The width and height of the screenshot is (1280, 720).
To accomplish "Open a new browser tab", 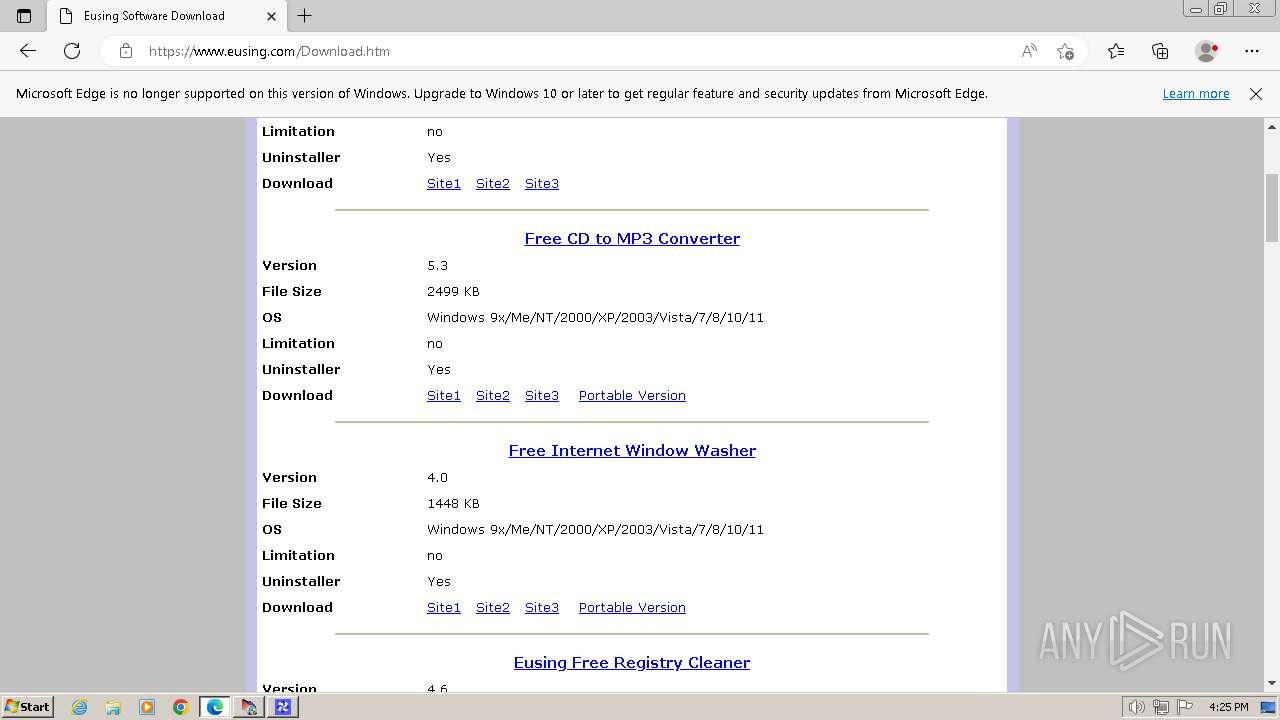I will tap(305, 16).
